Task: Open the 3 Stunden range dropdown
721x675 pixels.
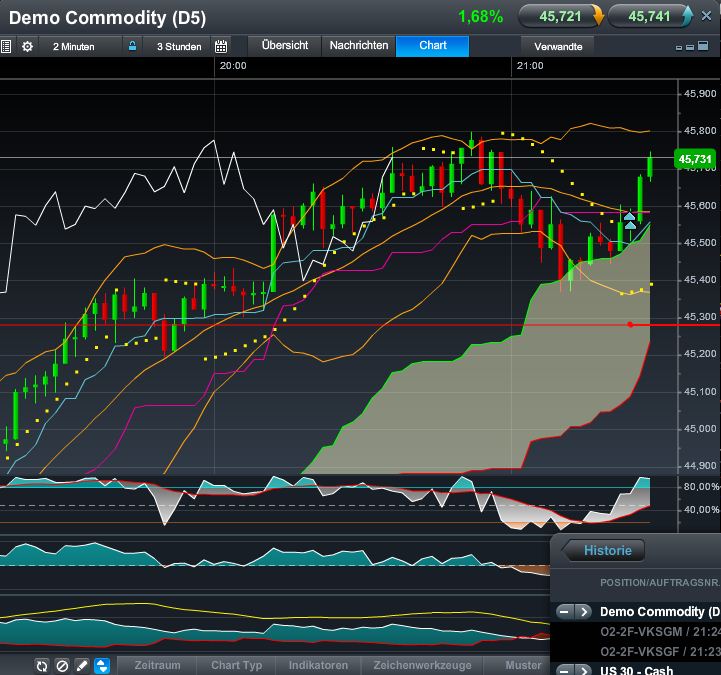Action: click(x=179, y=46)
